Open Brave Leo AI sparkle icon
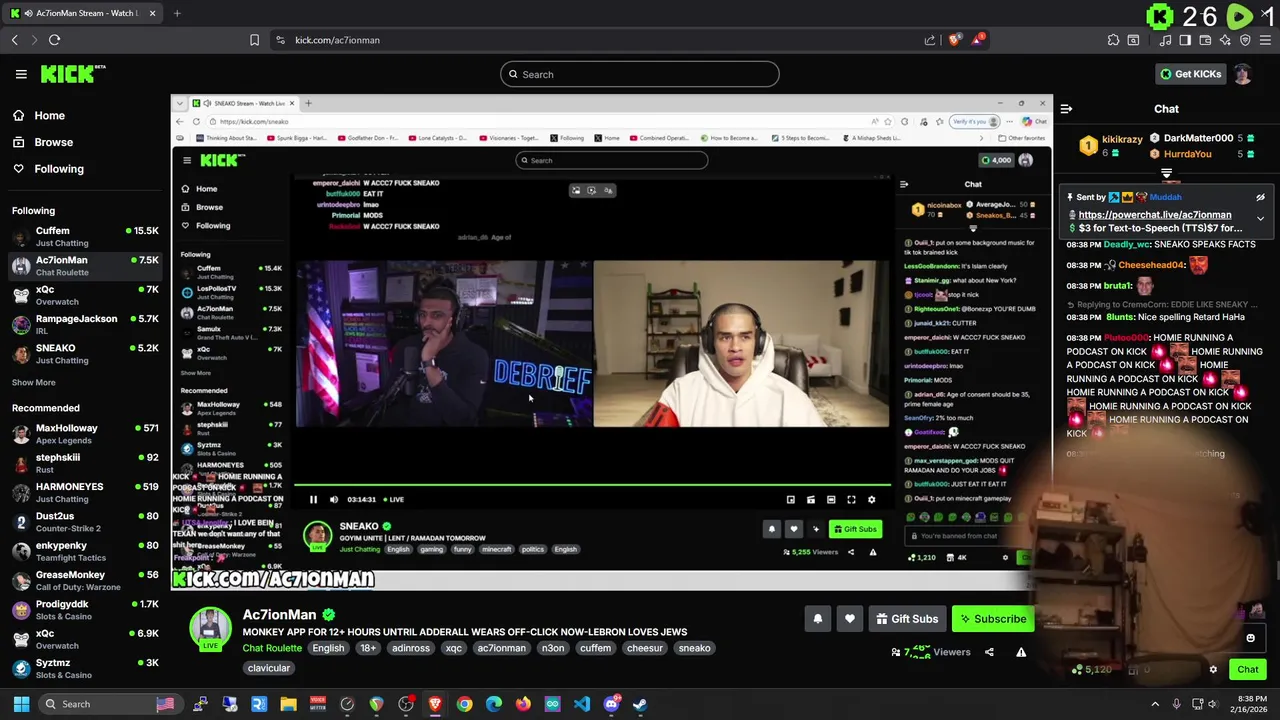Screen dimensions: 1280x720 tap(1225, 40)
